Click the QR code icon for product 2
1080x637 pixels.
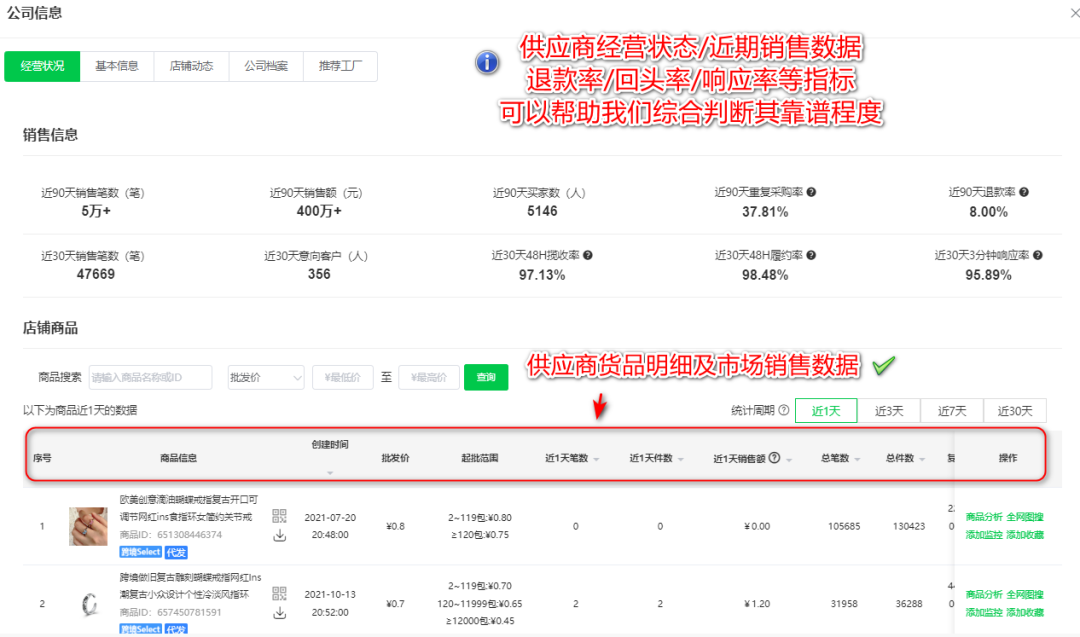[x=279, y=593]
